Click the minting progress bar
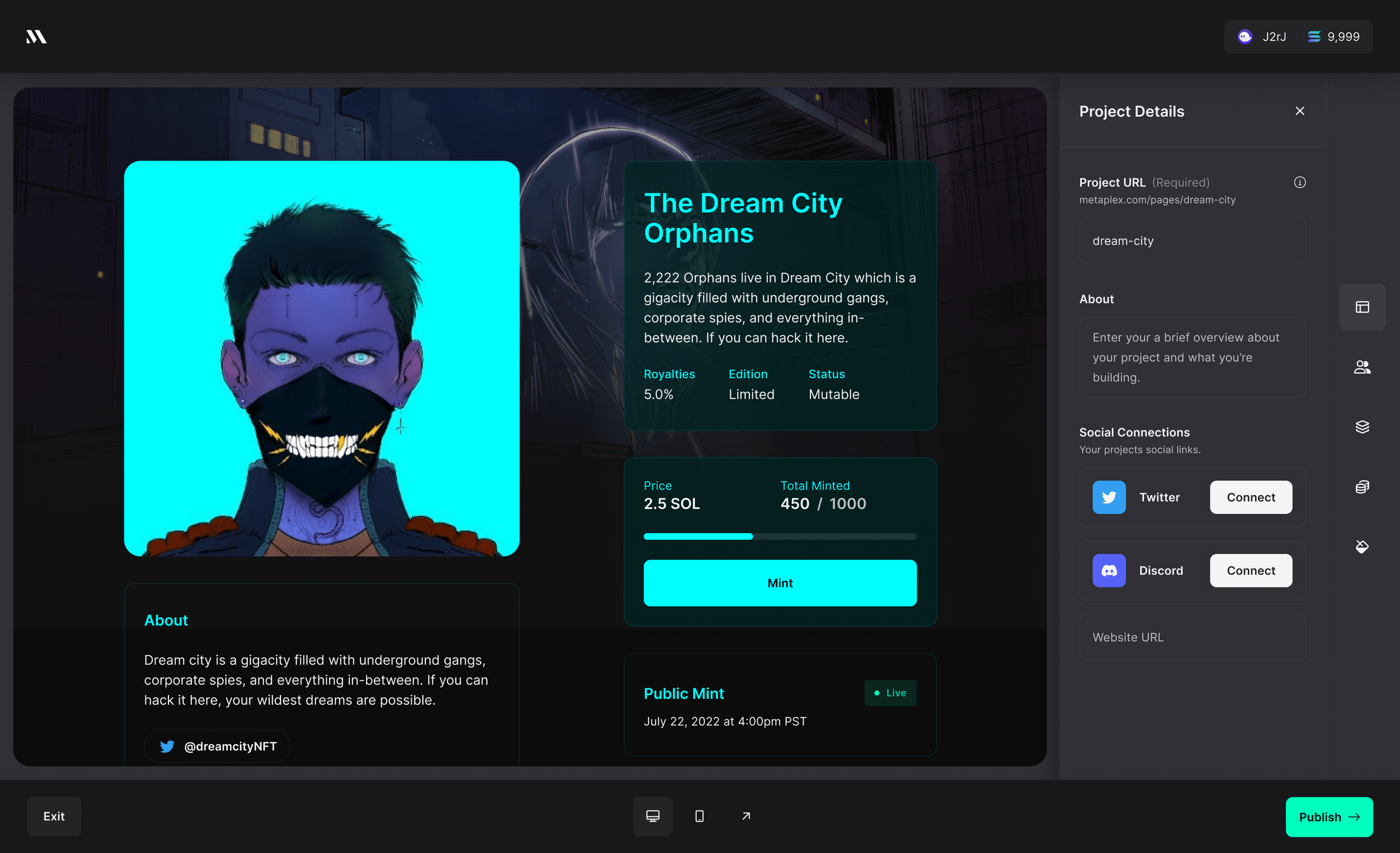Screen dimensions: 1400x853 click(x=780, y=536)
